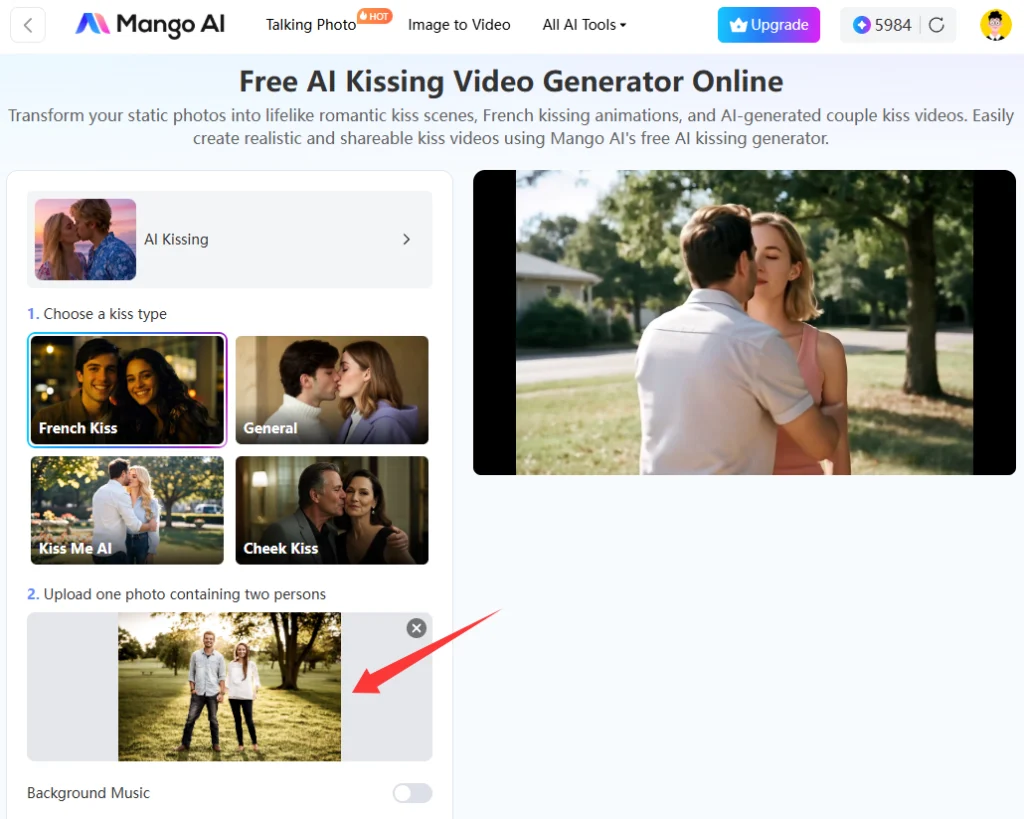Click the Upgrade button

click(769, 25)
